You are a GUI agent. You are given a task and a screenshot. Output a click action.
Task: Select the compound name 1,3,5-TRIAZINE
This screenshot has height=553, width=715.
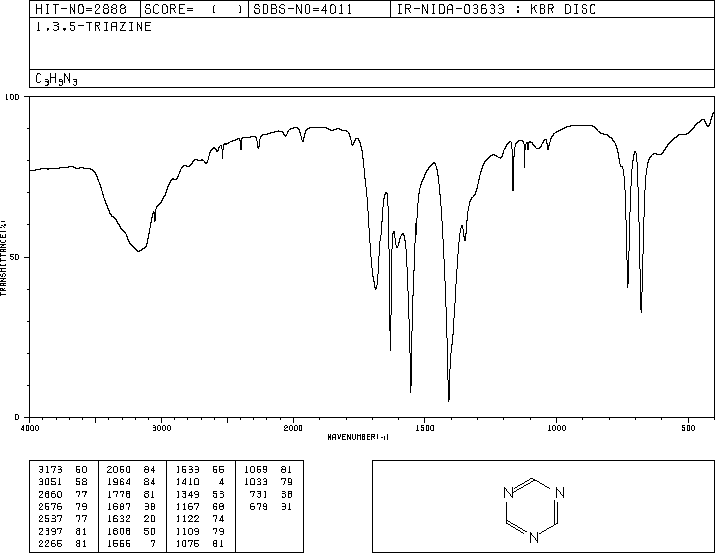(93, 27)
